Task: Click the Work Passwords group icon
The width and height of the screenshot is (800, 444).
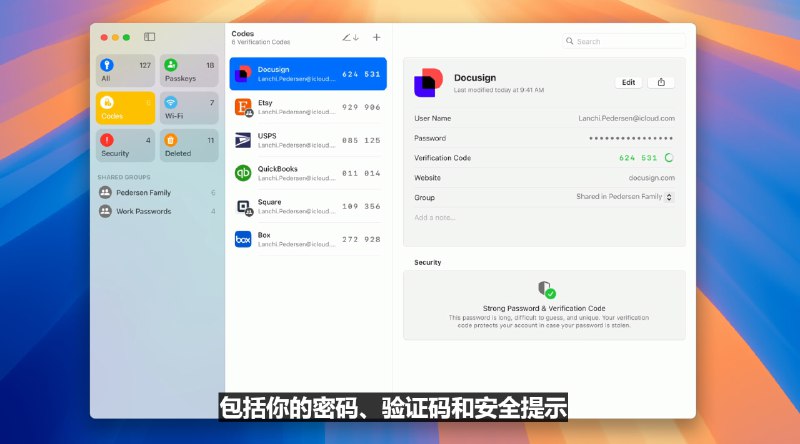Action: pos(105,211)
